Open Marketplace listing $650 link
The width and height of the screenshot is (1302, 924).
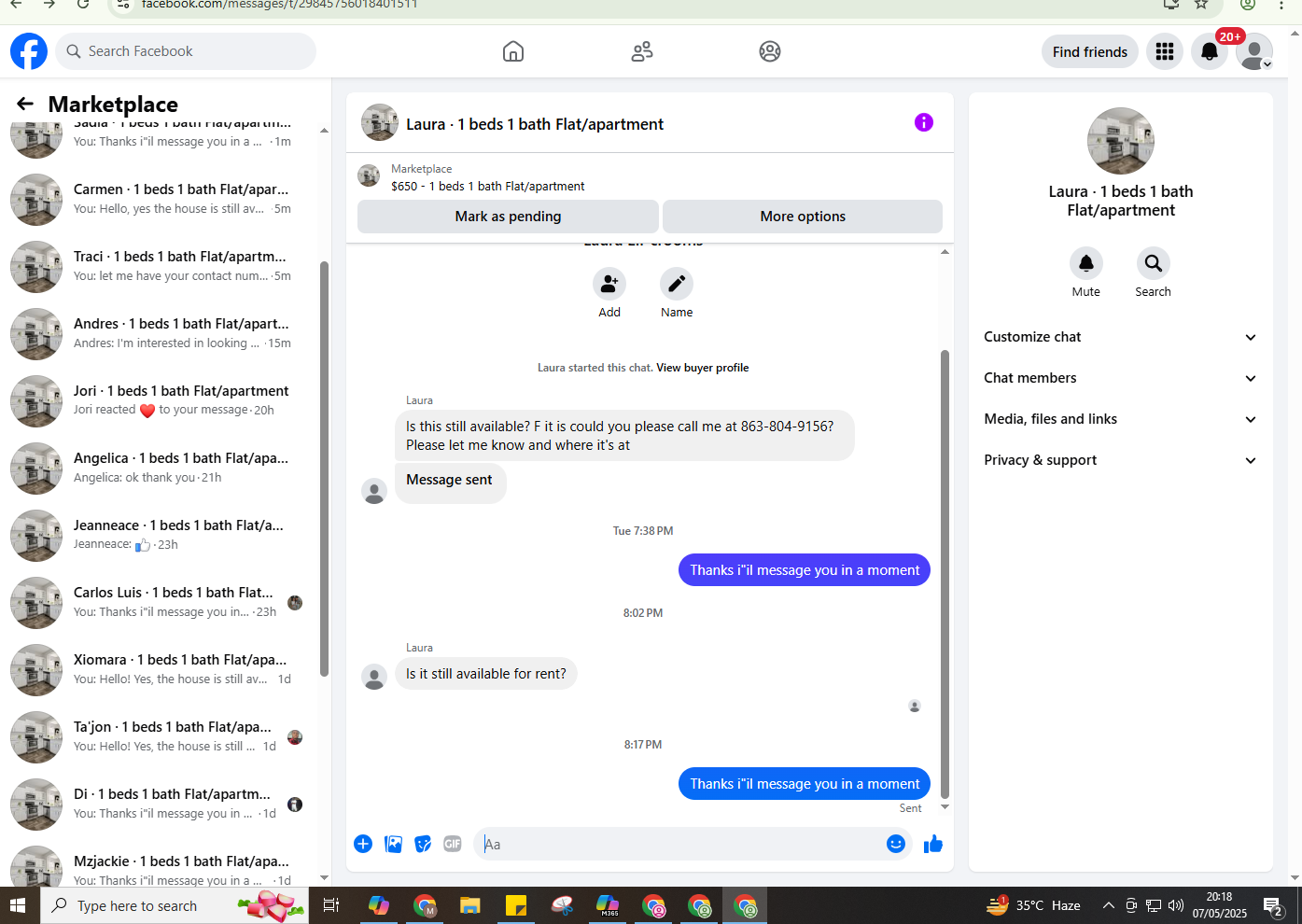click(x=487, y=187)
